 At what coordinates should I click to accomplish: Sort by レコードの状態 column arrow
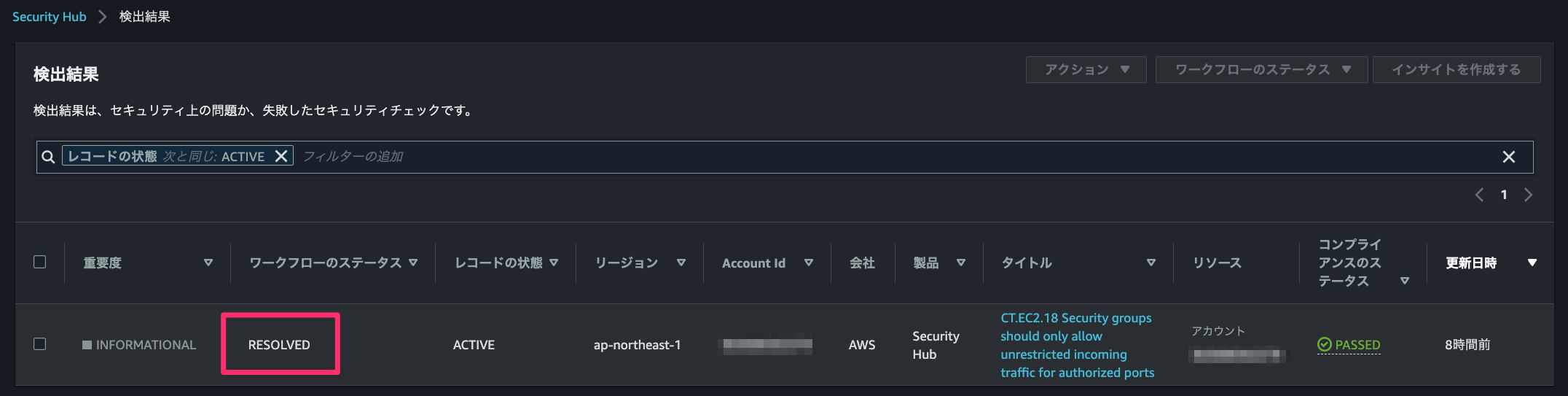pyautogui.click(x=554, y=263)
